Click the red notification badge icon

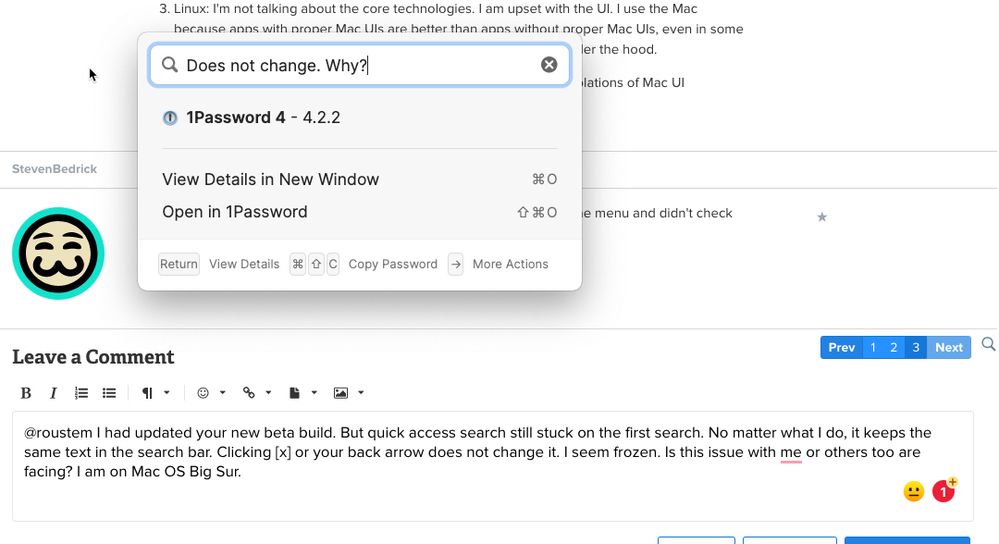coord(943,490)
